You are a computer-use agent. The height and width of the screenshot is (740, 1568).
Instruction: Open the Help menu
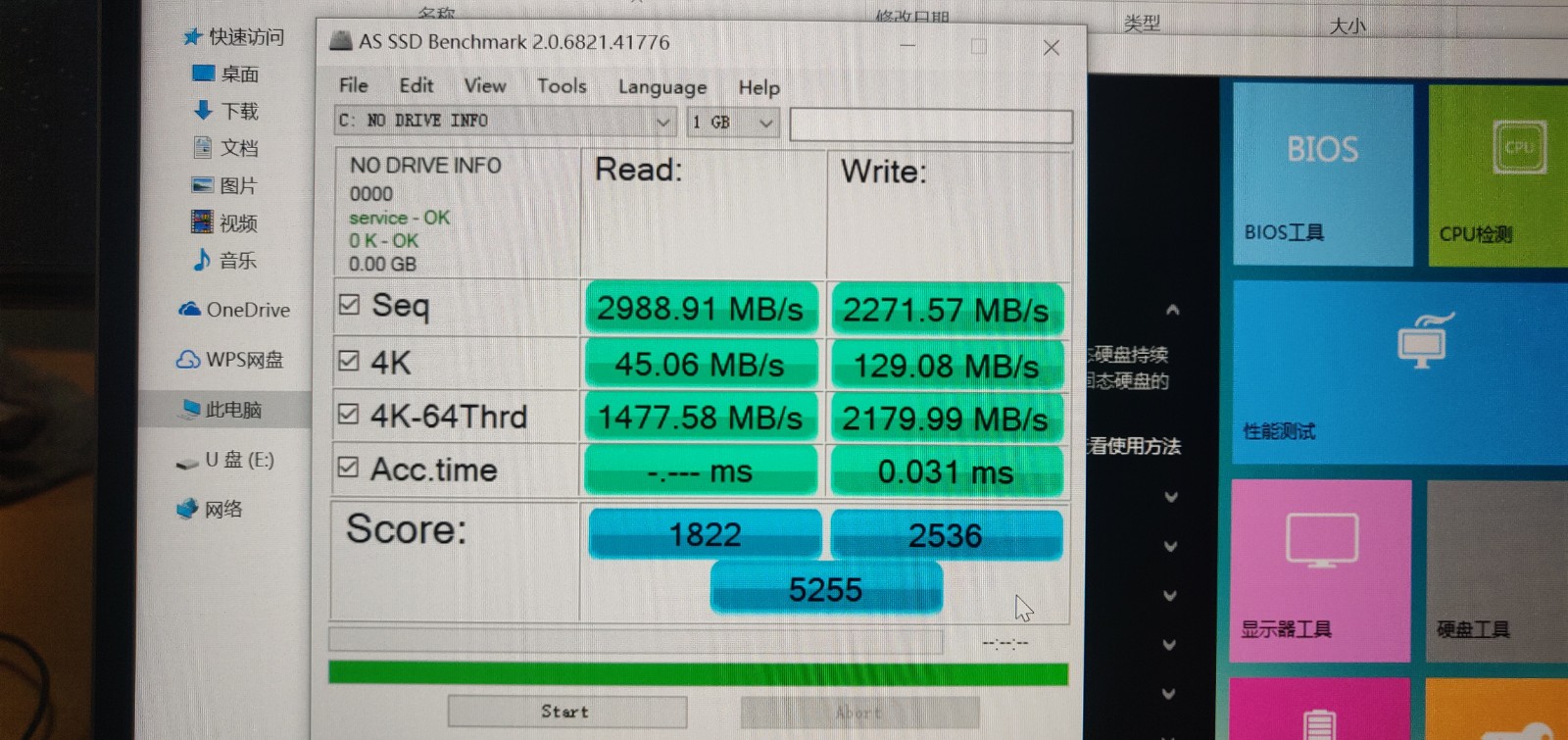click(x=759, y=87)
